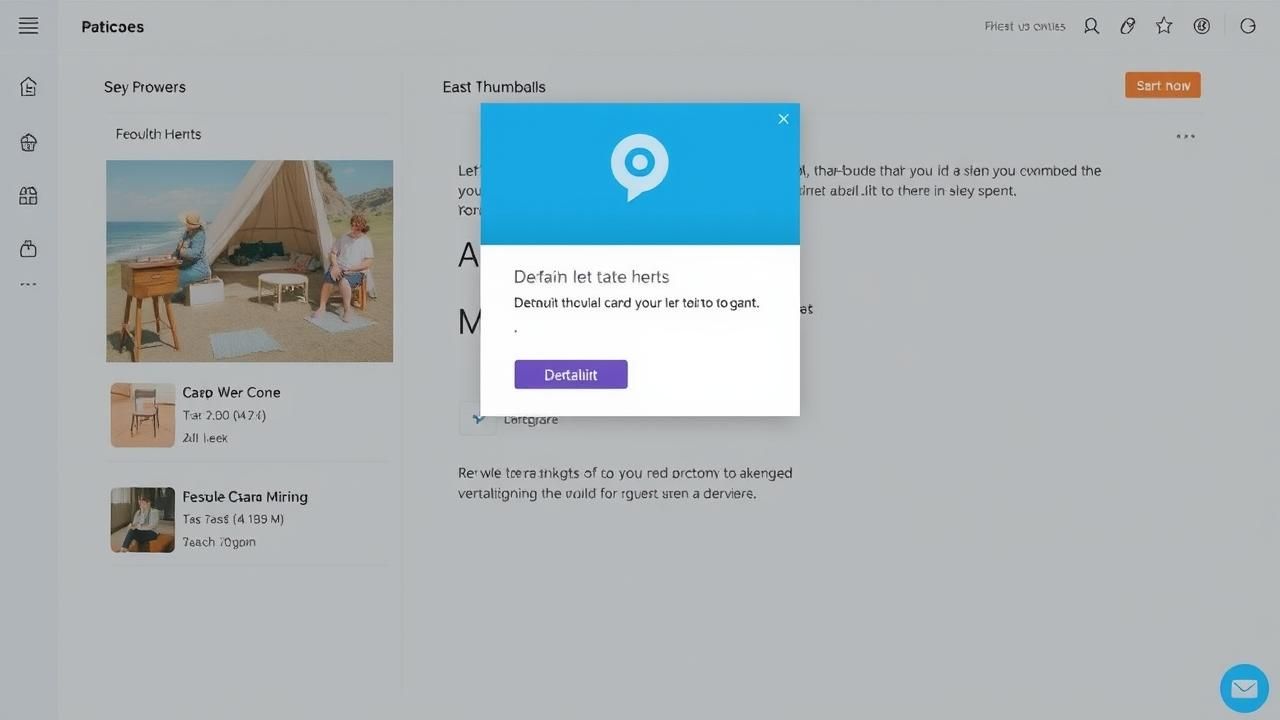Open the large beach tent photo
The image size is (1280, 720).
point(249,261)
